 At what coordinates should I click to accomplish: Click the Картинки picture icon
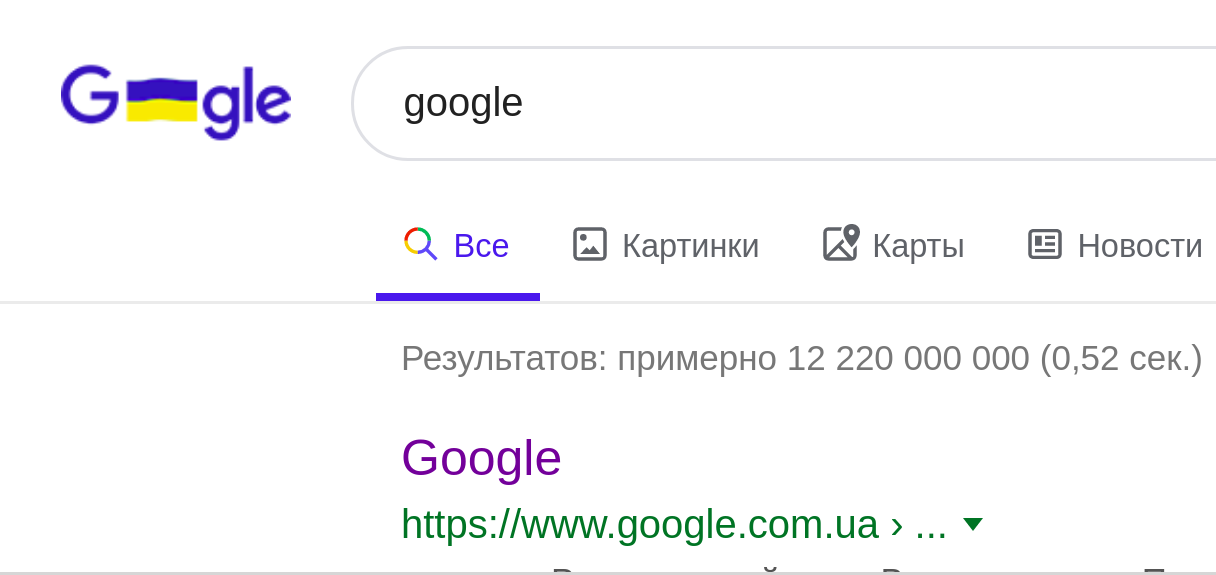click(590, 244)
